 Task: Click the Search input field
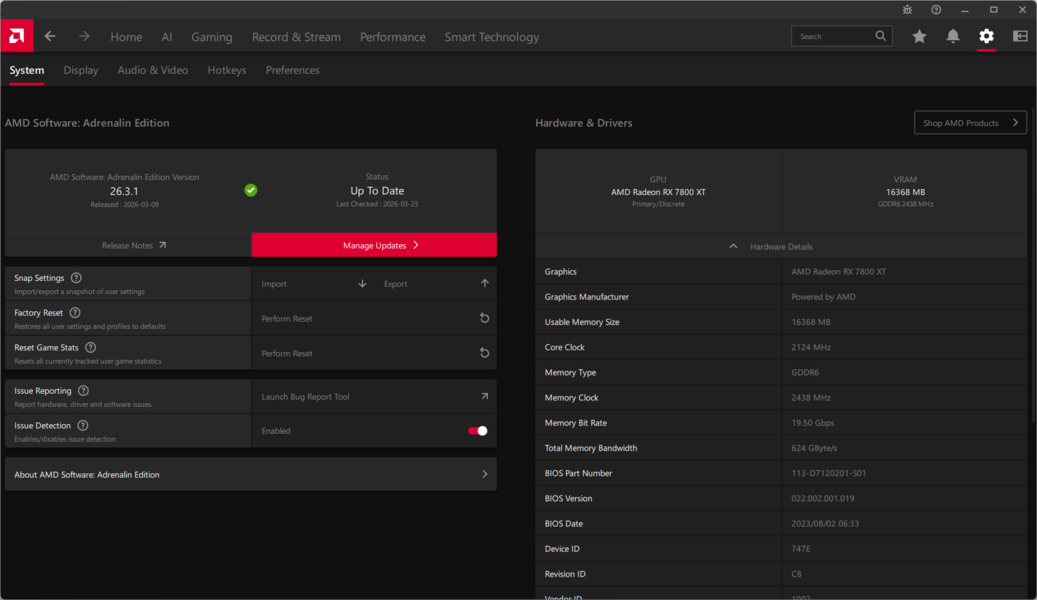click(x=834, y=36)
